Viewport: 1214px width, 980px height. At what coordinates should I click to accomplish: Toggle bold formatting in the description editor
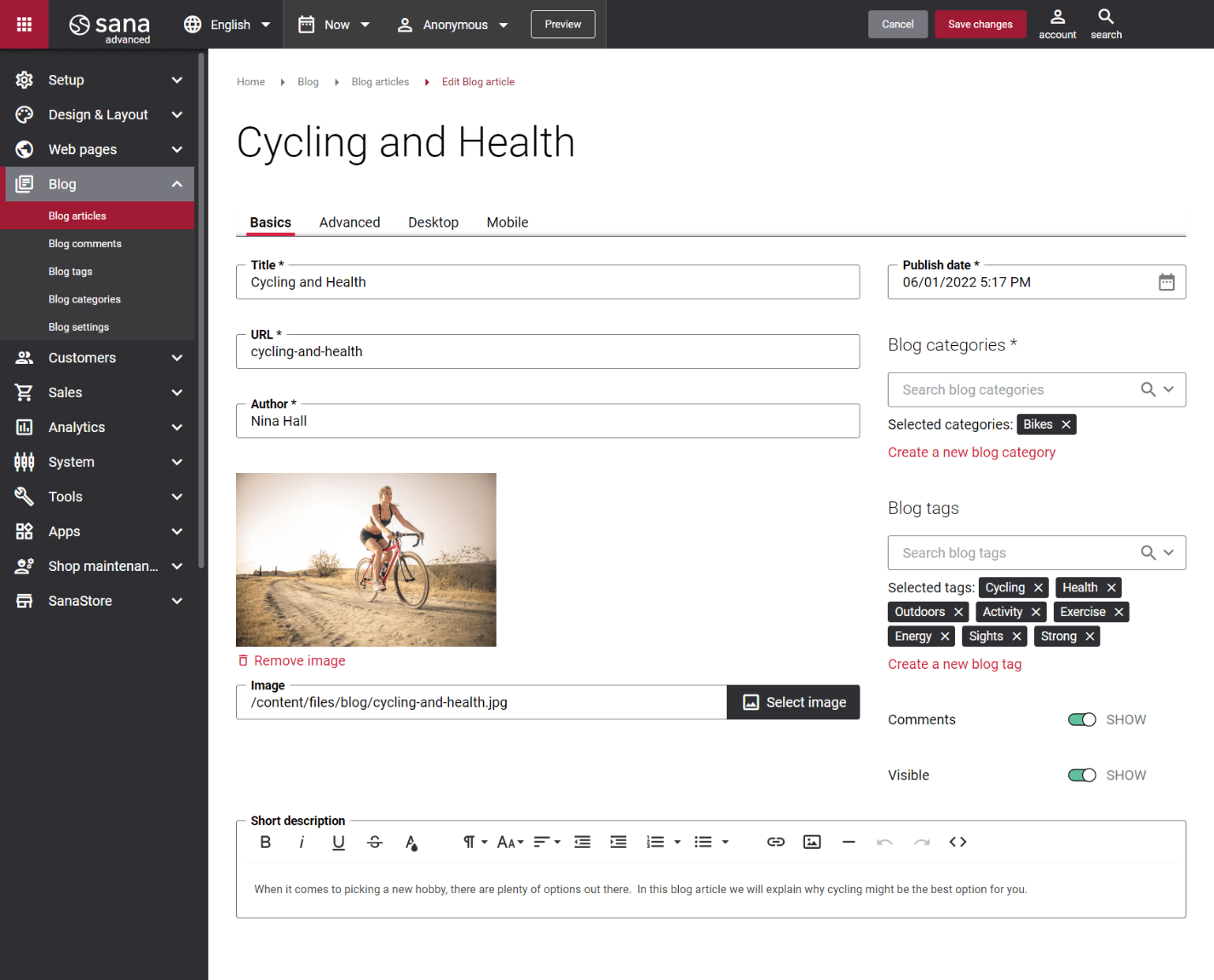(x=265, y=842)
